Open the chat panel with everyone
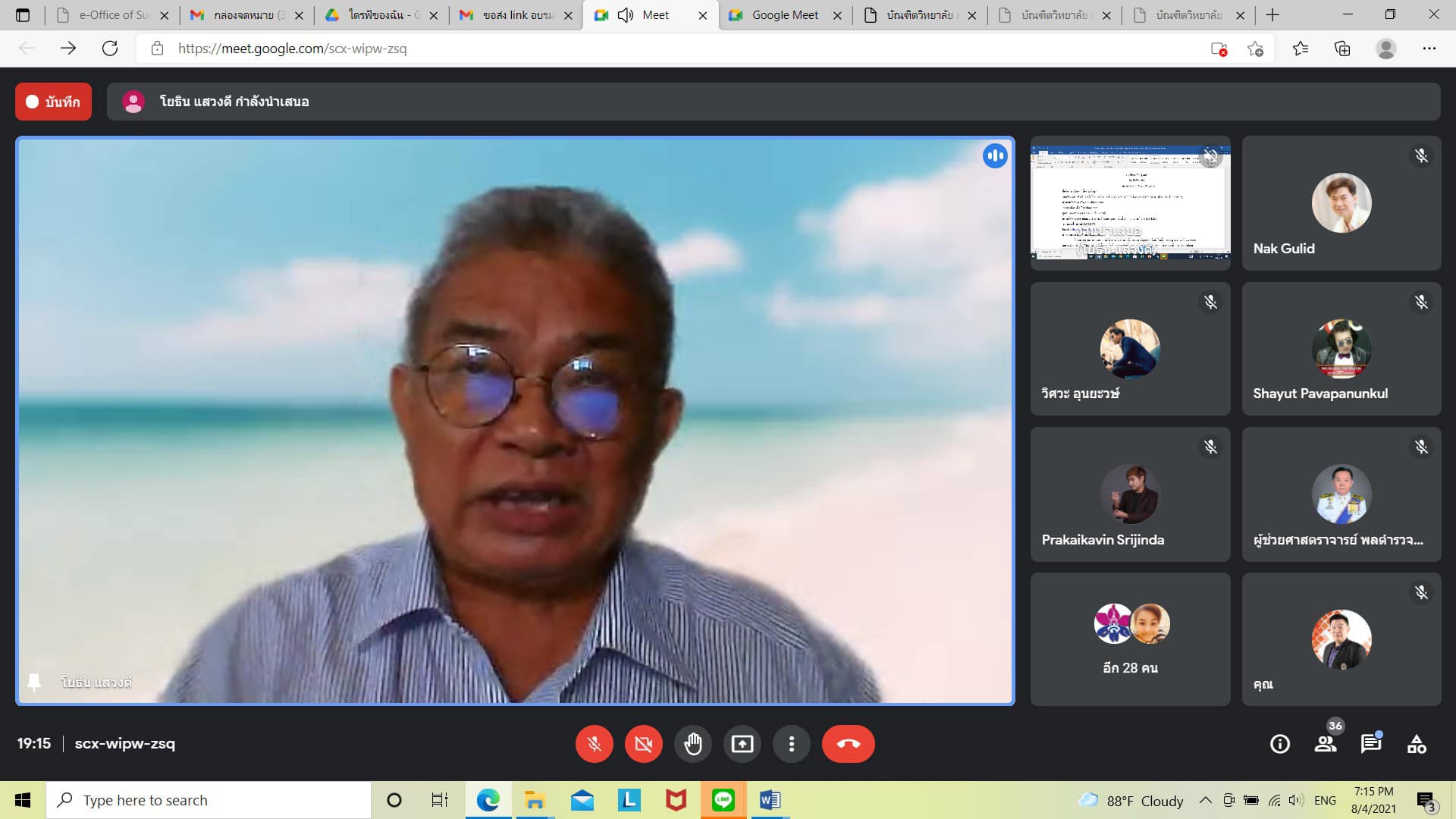This screenshot has width=1456, height=819. [x=1370, y=744]
